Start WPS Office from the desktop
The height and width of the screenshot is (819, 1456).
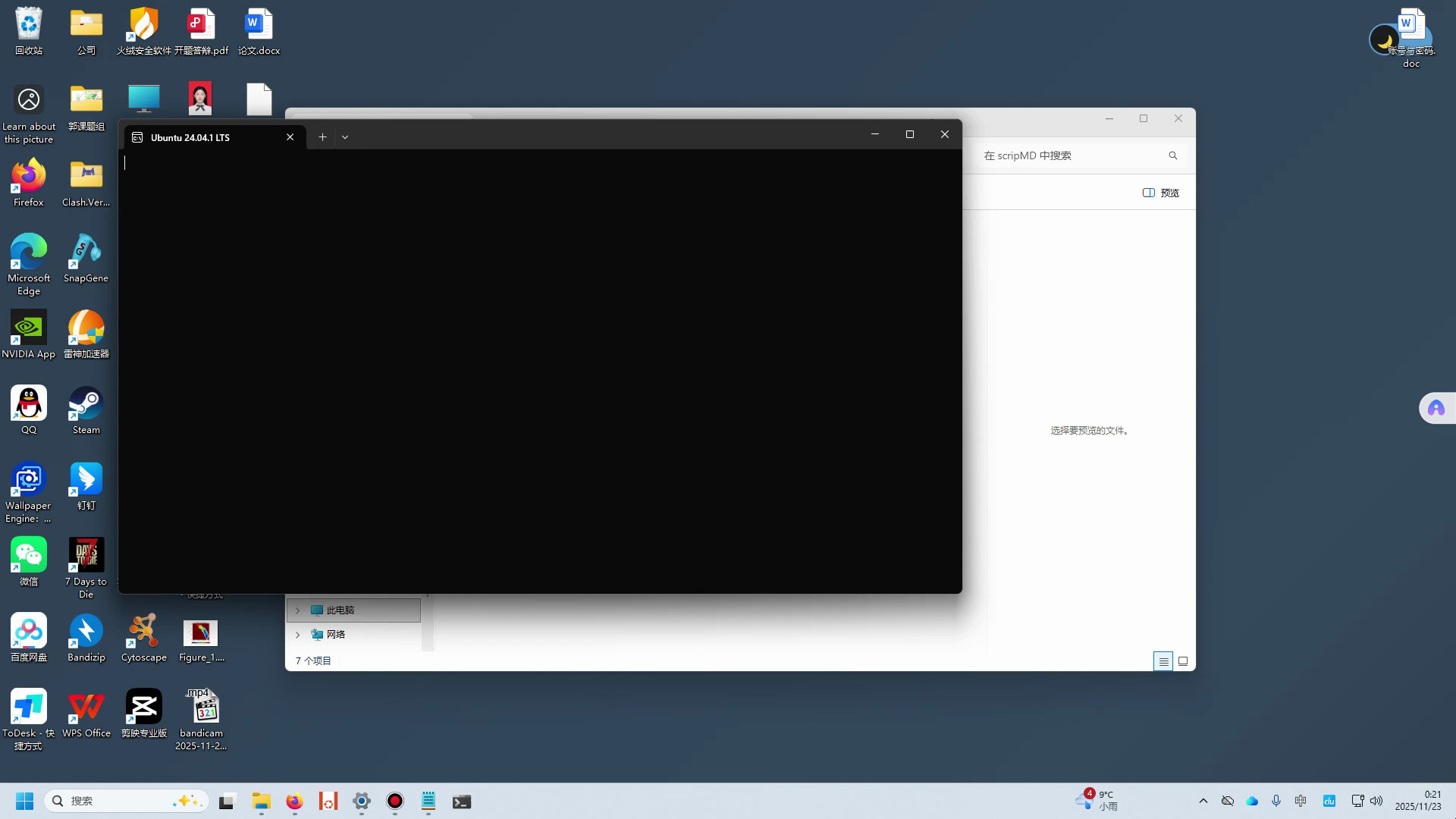[85, 707]
